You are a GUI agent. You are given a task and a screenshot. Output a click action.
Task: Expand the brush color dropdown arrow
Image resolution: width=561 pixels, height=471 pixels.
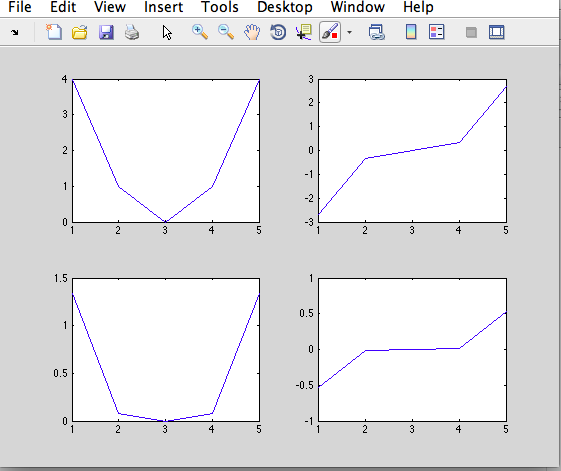(x=350, y=33)
